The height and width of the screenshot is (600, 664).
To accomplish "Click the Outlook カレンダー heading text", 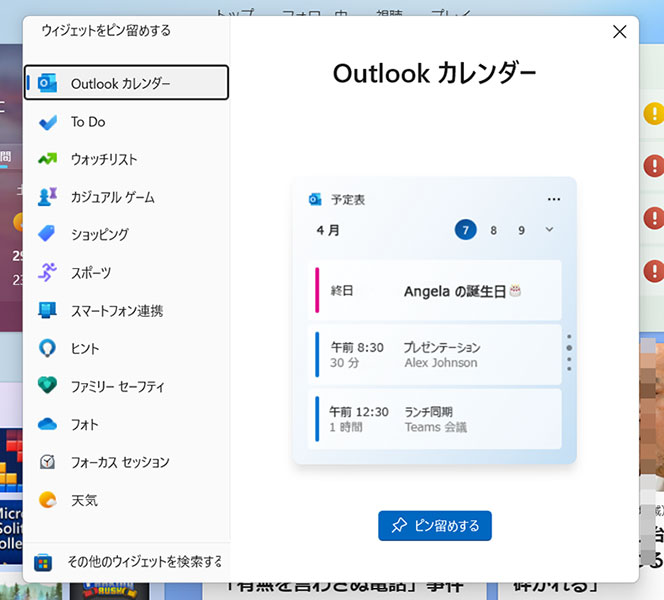I will pos(434,73).
